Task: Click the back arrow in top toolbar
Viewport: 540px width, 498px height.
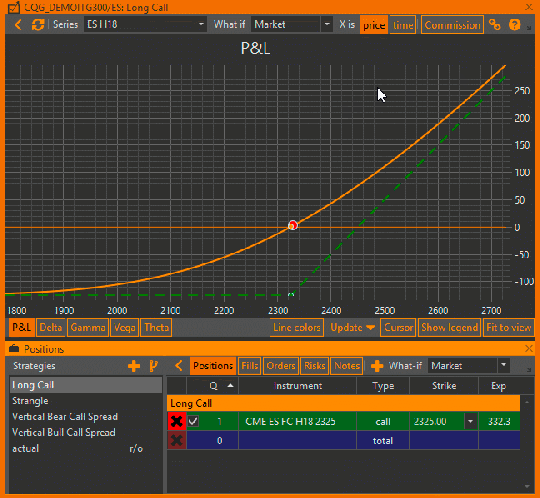Action: 18,24
